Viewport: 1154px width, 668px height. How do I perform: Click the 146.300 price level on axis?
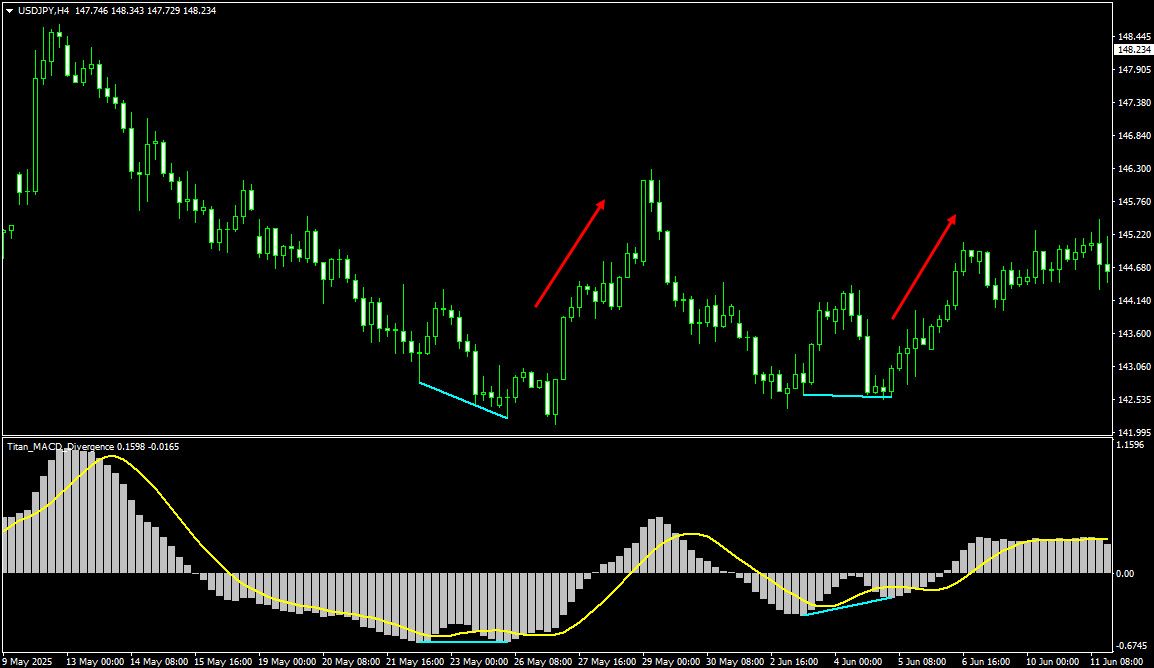1132,169
